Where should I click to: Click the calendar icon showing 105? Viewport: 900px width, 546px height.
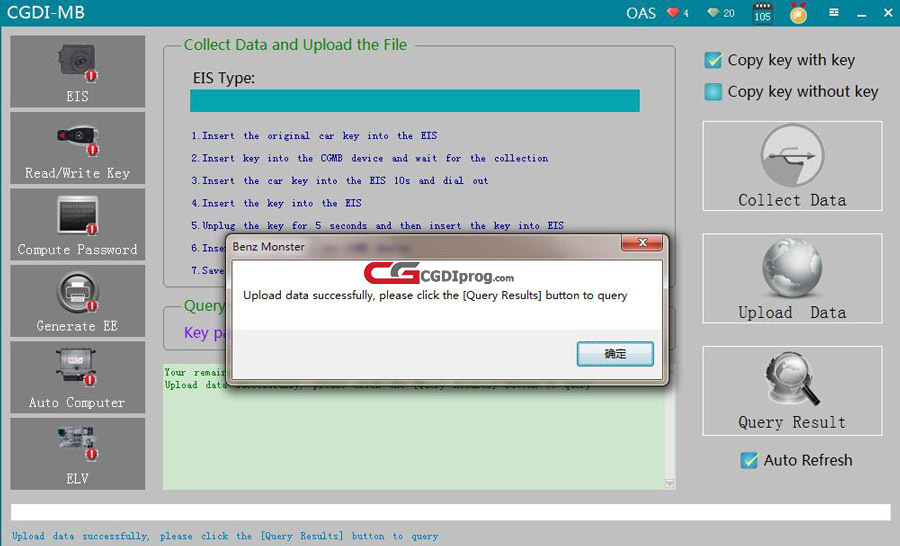tap(762, 13)
